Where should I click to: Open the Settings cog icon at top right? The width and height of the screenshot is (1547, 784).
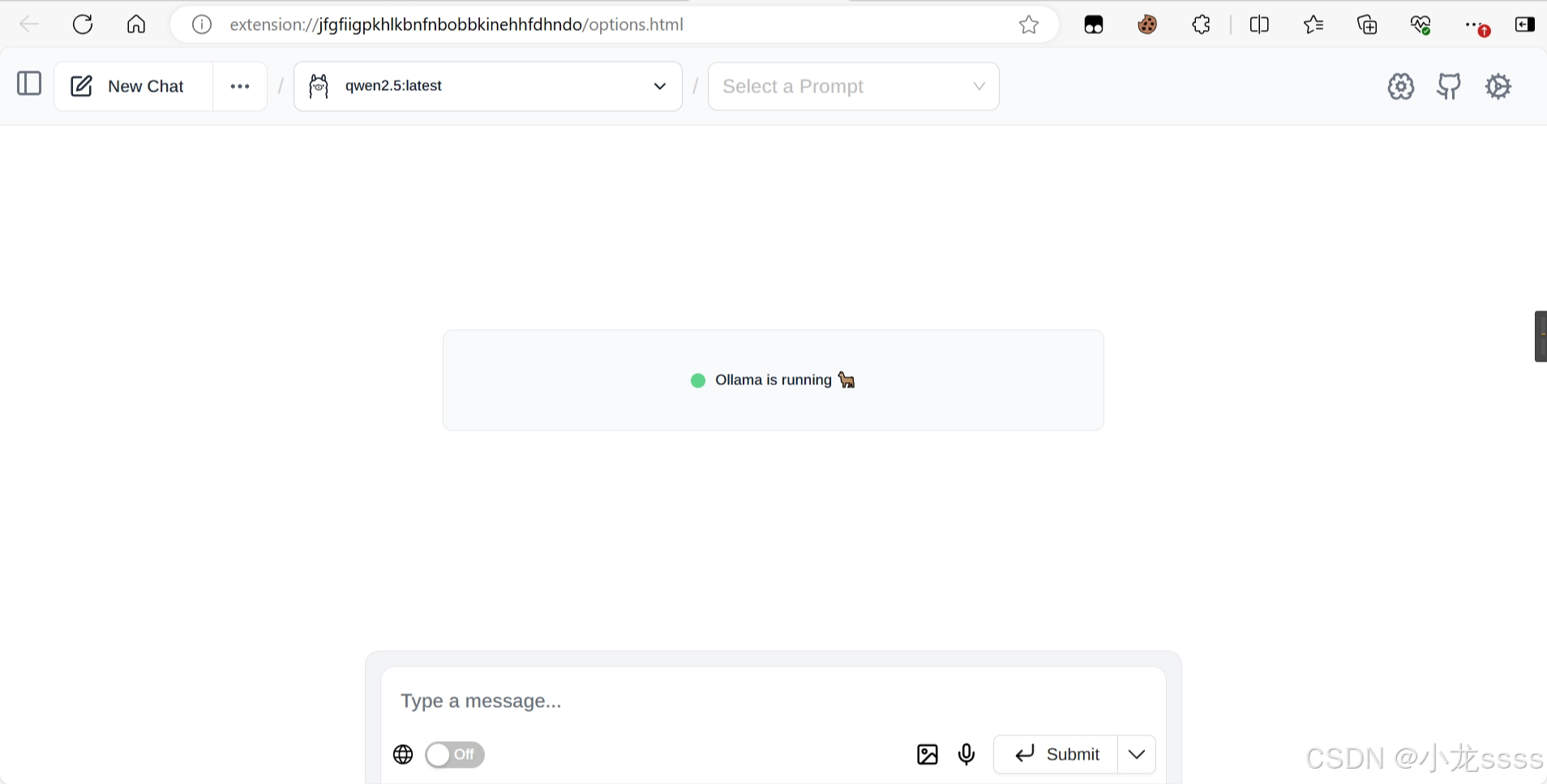pos(1498,86)
